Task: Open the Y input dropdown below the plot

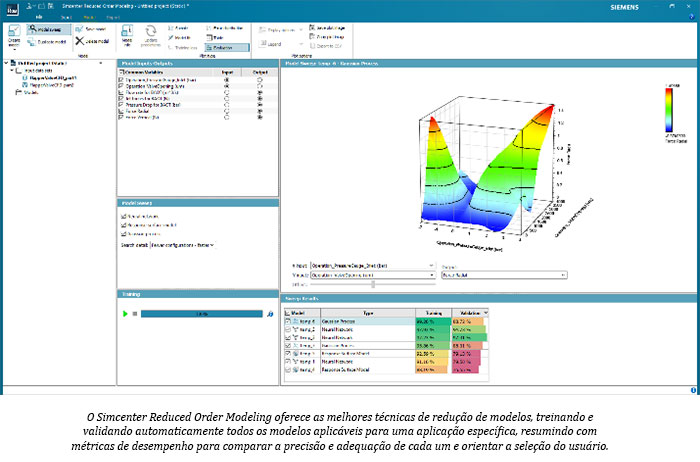Action: 373,275
